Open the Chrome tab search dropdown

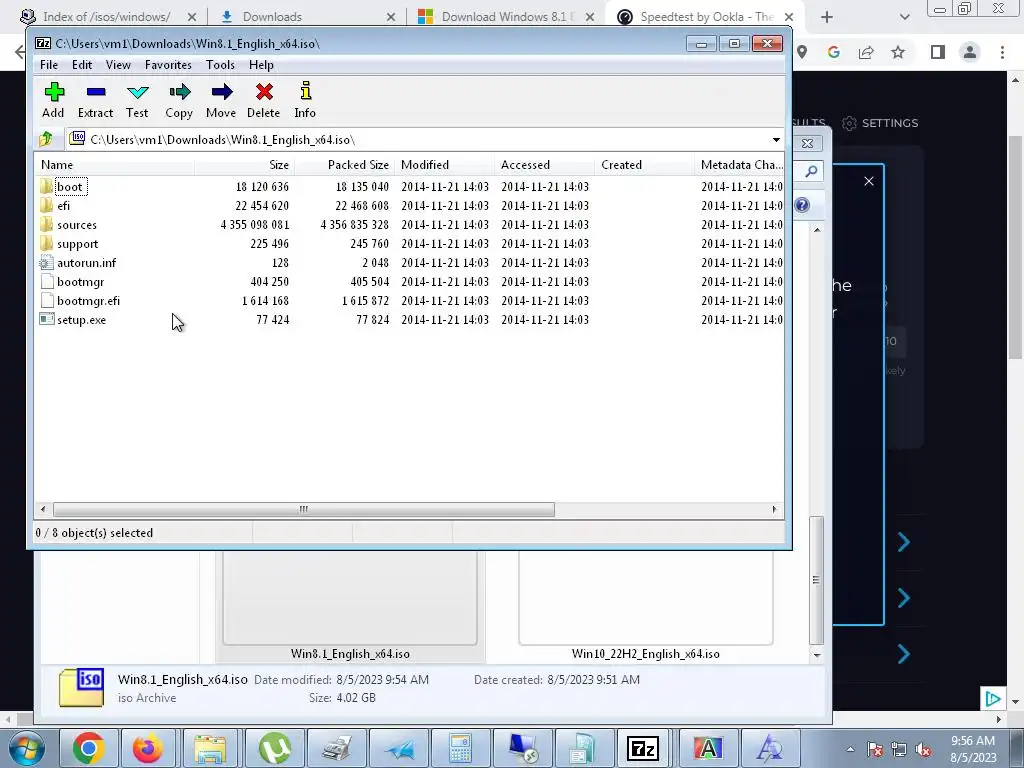(904, 17)
